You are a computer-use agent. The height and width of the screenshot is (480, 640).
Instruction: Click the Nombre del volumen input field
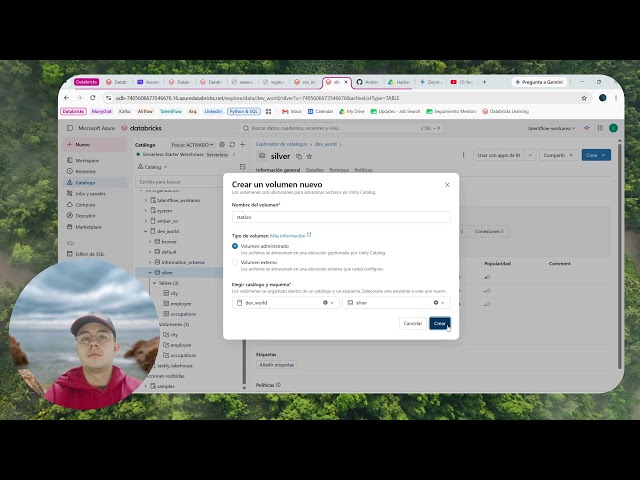click(x=341, y=217)
